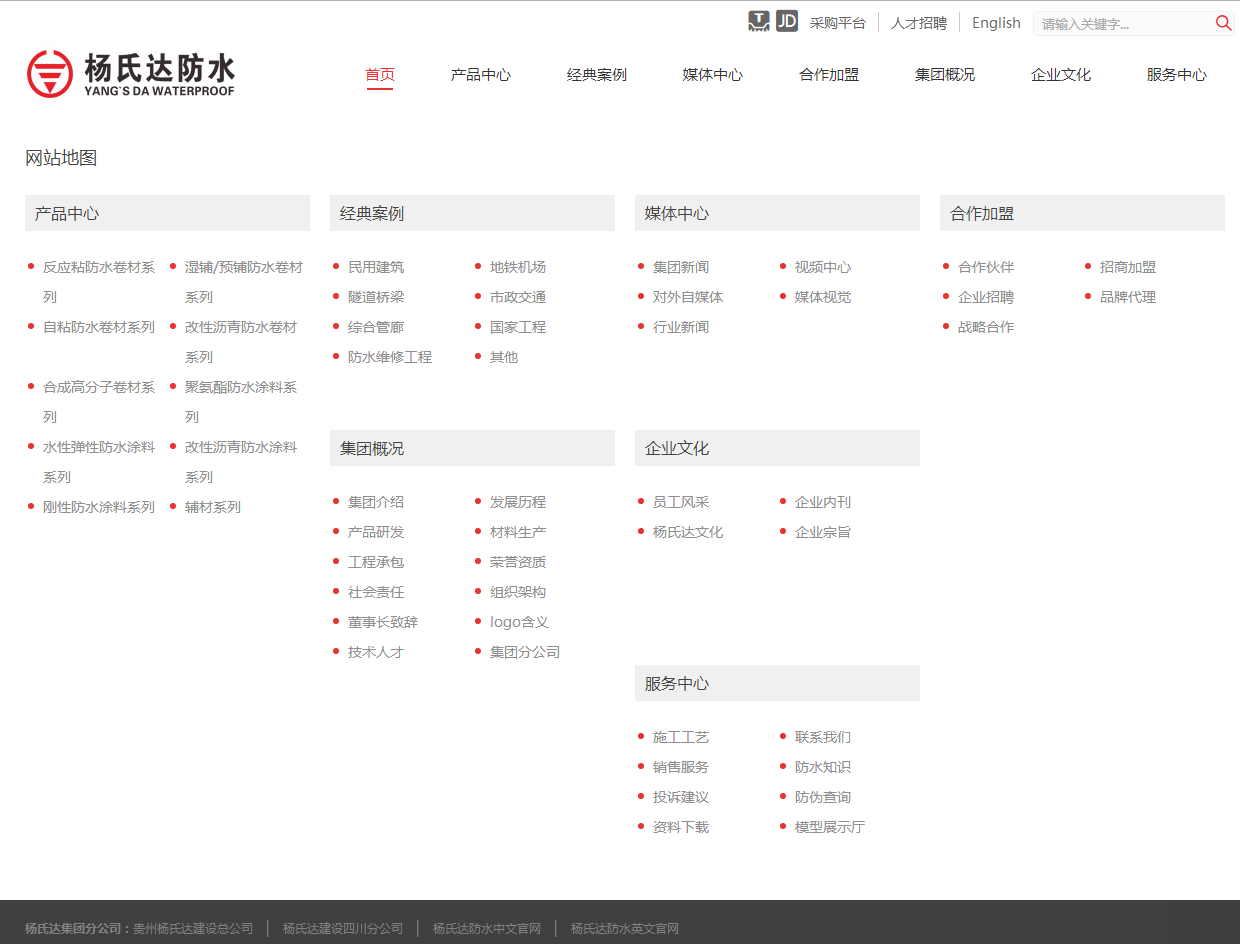Open the 企业内刊 culture link
The image size is (1240, 944).
tap(823, 502)
